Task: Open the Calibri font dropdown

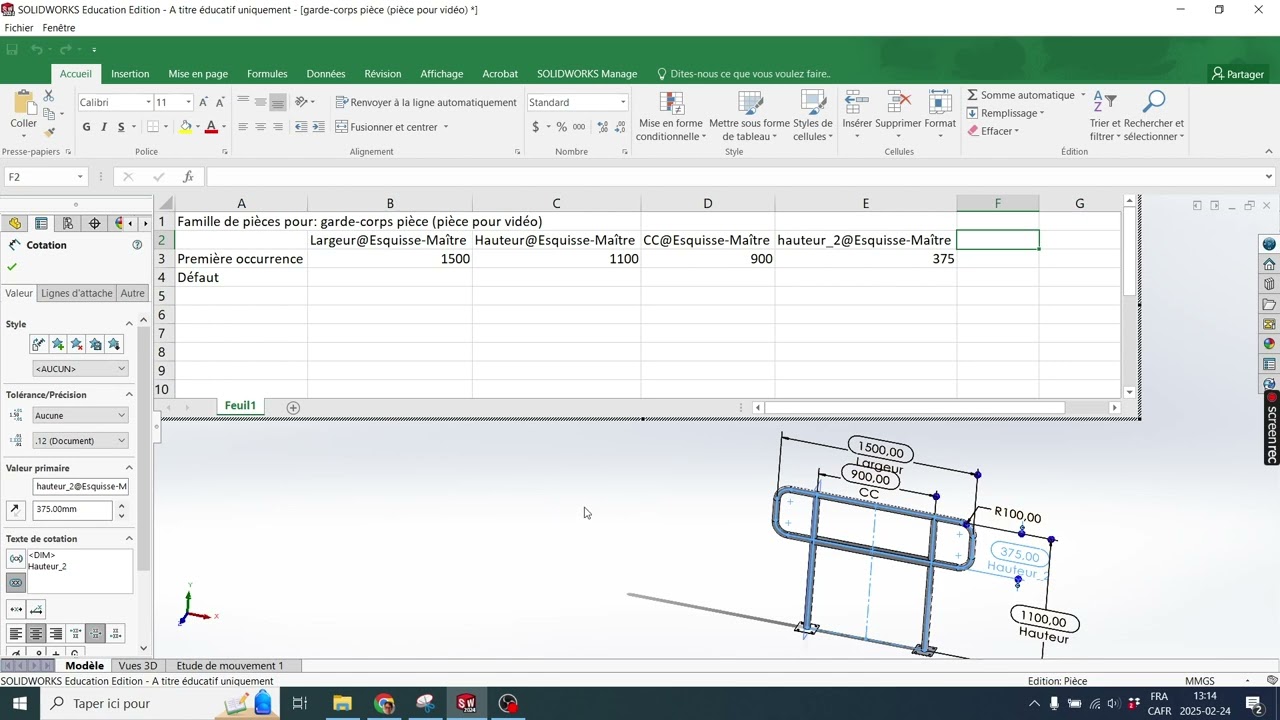Action: coord(148,102)
